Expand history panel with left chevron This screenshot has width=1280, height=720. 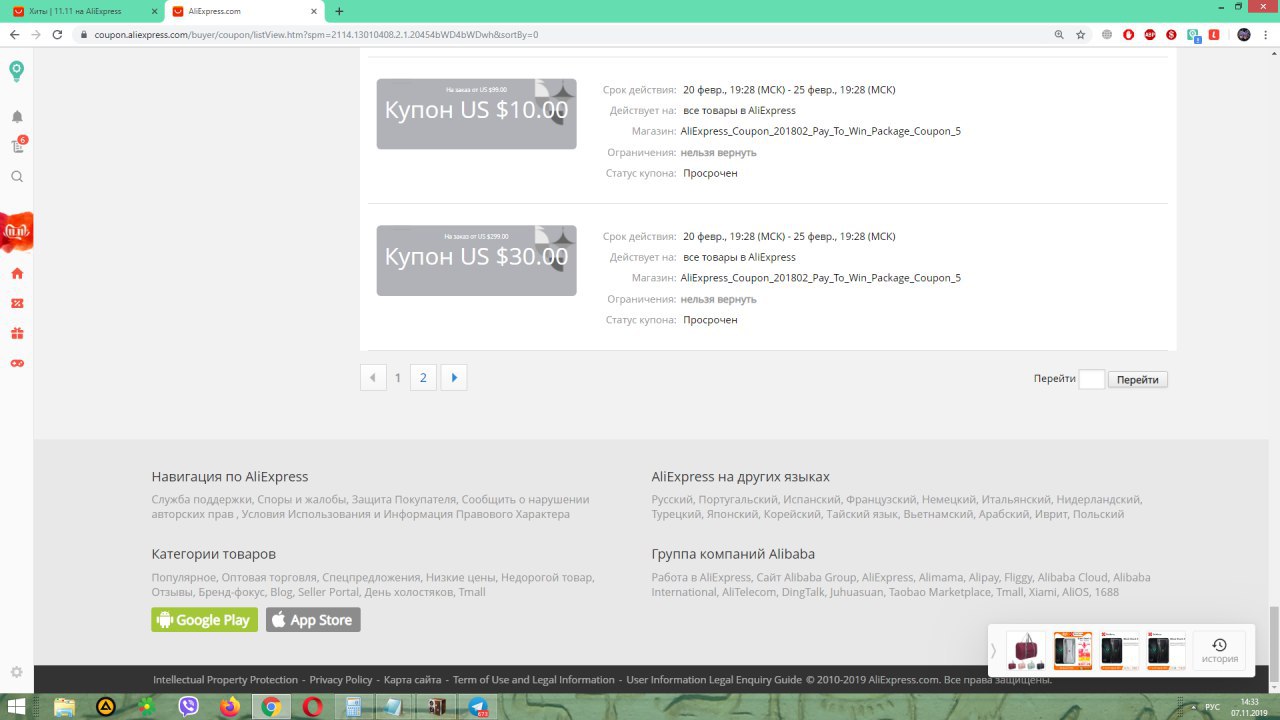click(x=993, y=651)
